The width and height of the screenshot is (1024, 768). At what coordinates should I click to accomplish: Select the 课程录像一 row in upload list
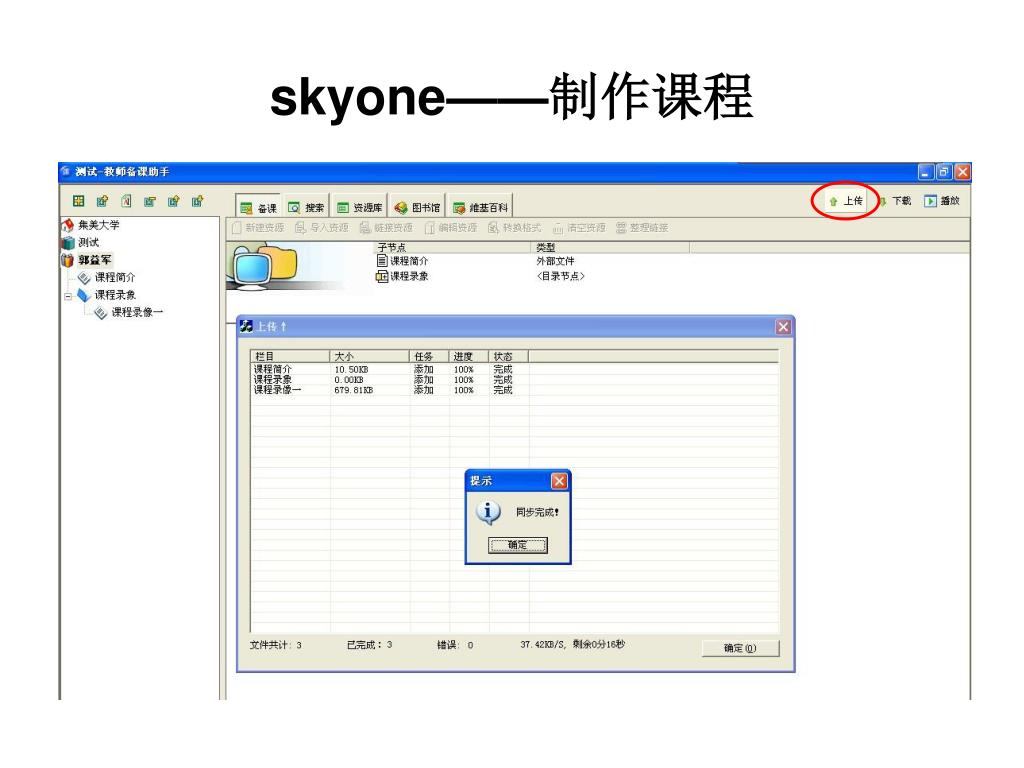pyautogui.click(x=514, y=391)
